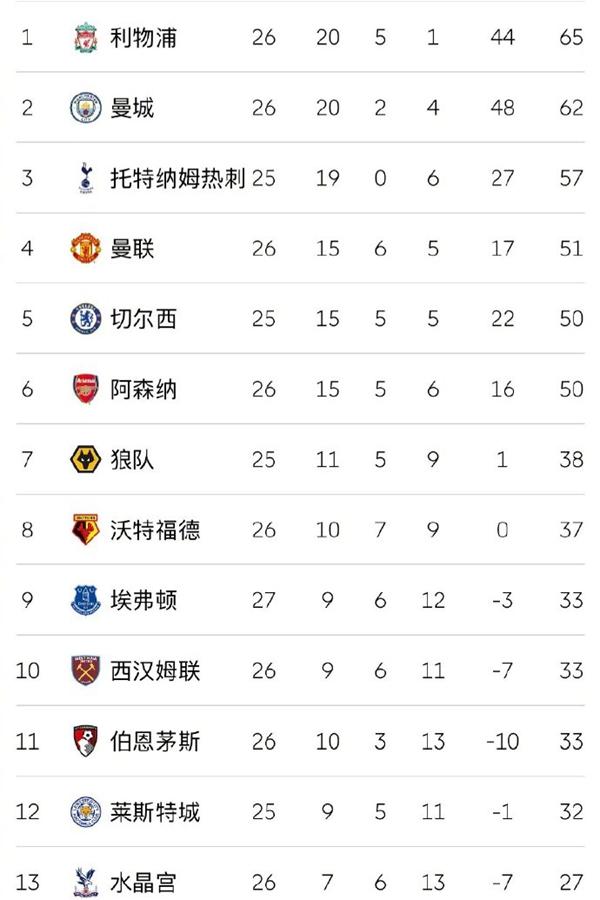Select 伯恩茅斯 goal difference -10

tap(502, 741)
